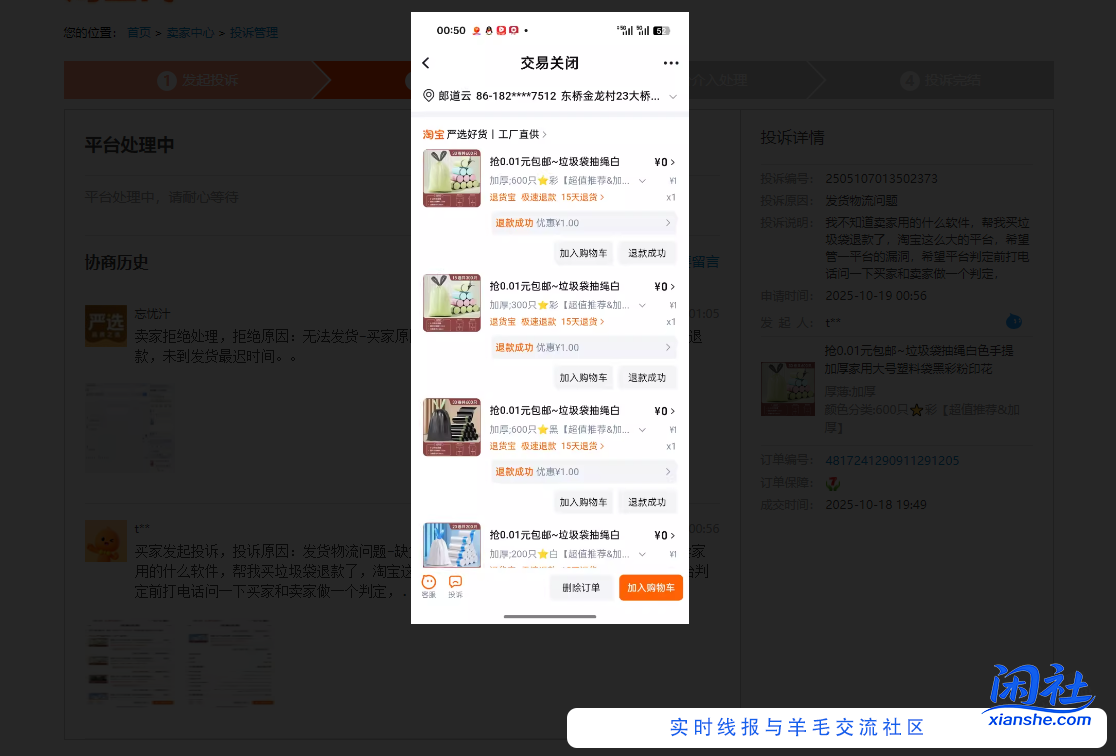Open the more options ellipsis in header
Viewport: 1116px width, 756px height.
[671, 62]
